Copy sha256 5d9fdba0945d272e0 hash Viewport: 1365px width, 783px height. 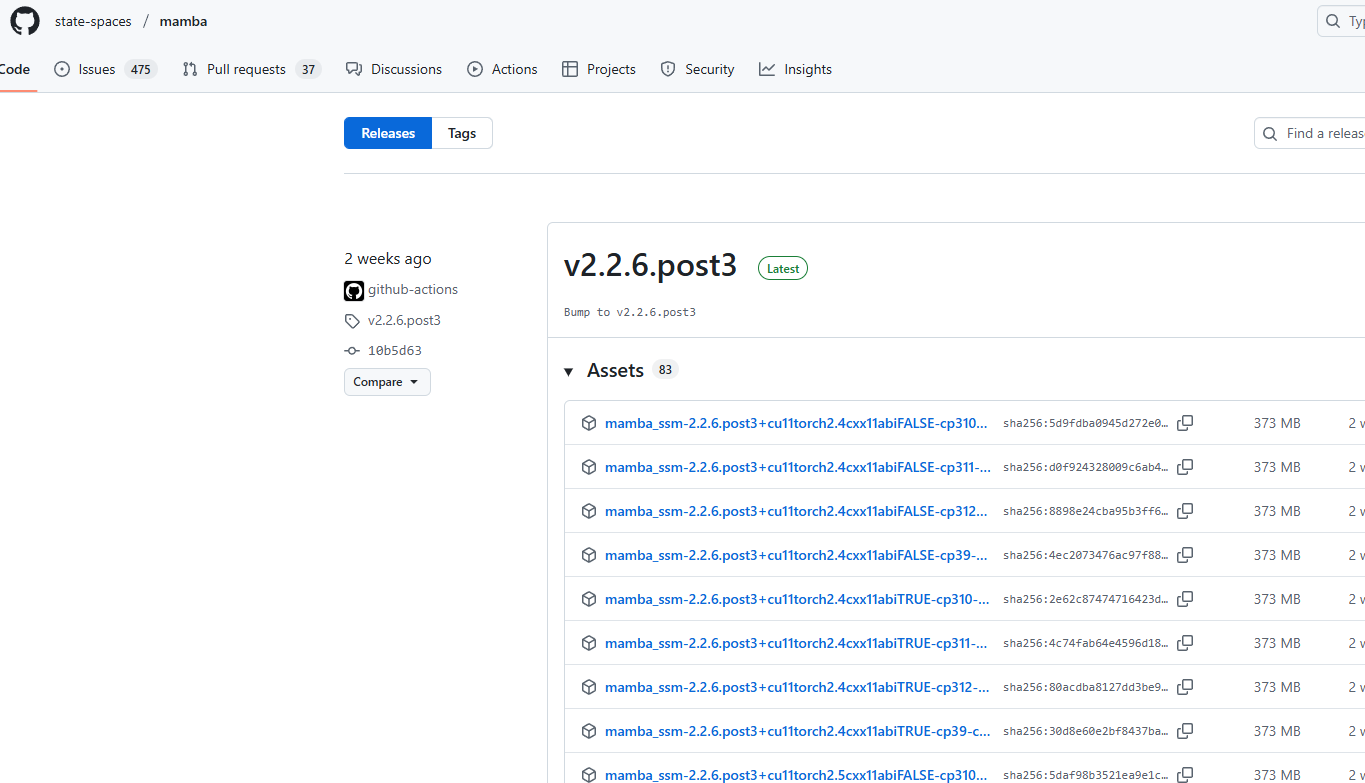coord(1185,423)
